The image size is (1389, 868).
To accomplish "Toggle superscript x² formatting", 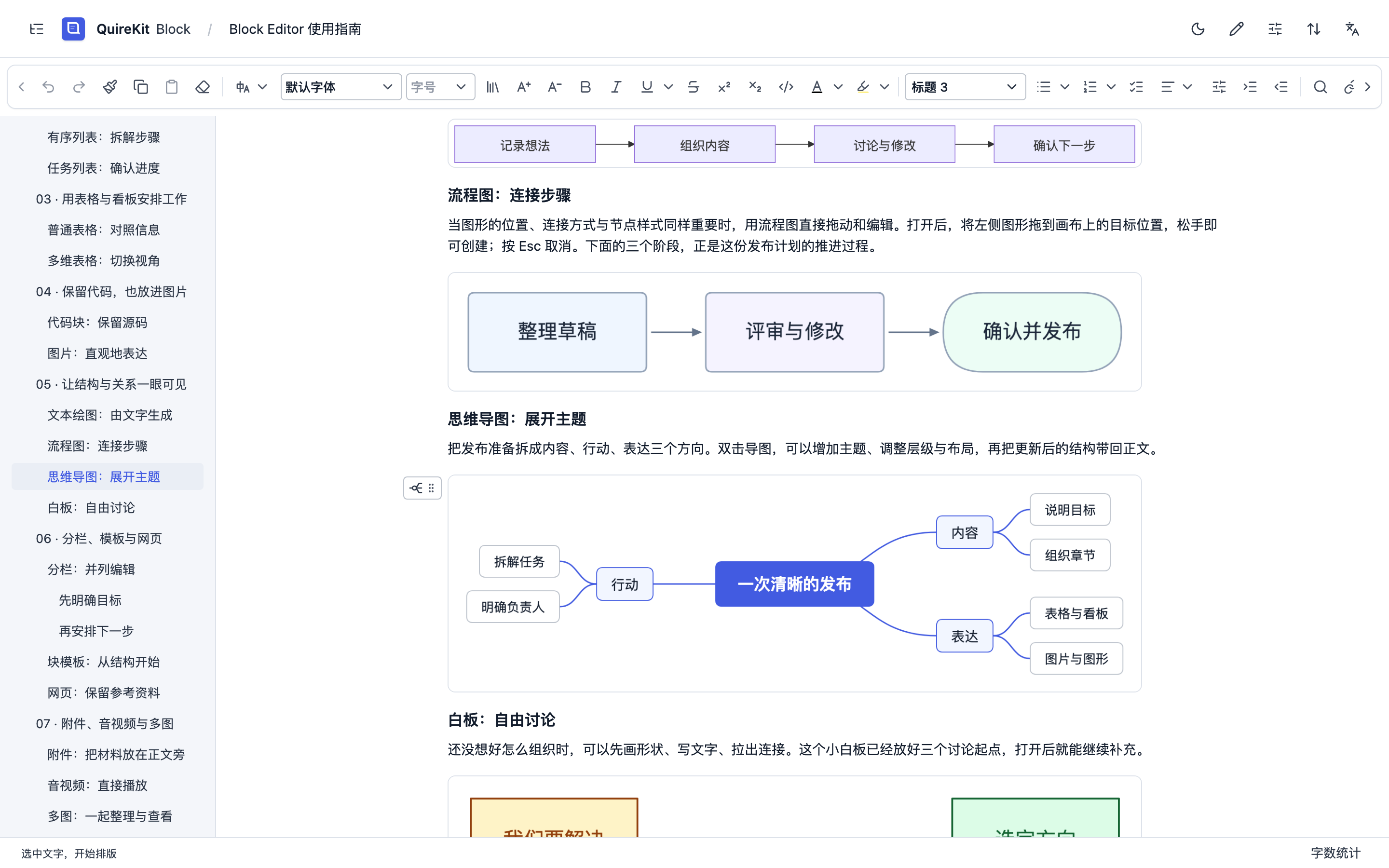I will pos(724,87).
